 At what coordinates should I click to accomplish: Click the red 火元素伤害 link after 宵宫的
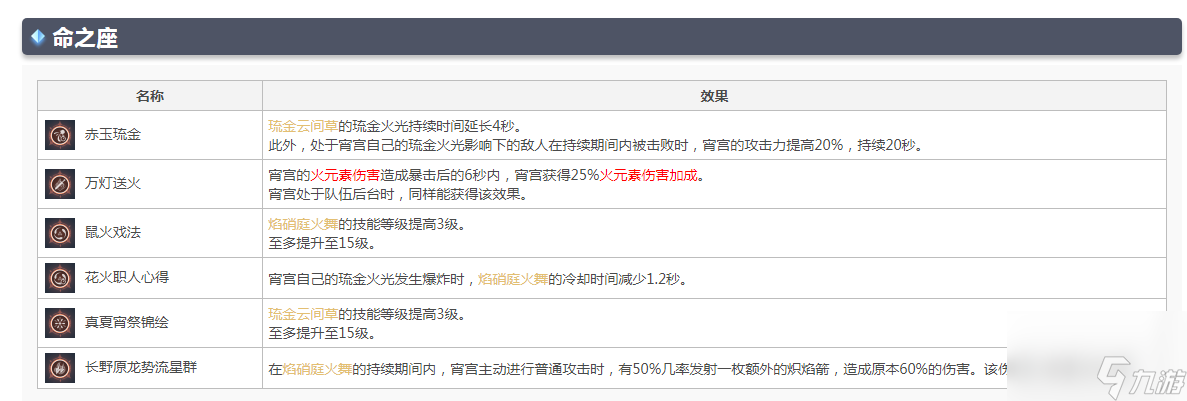pos(345,175)
